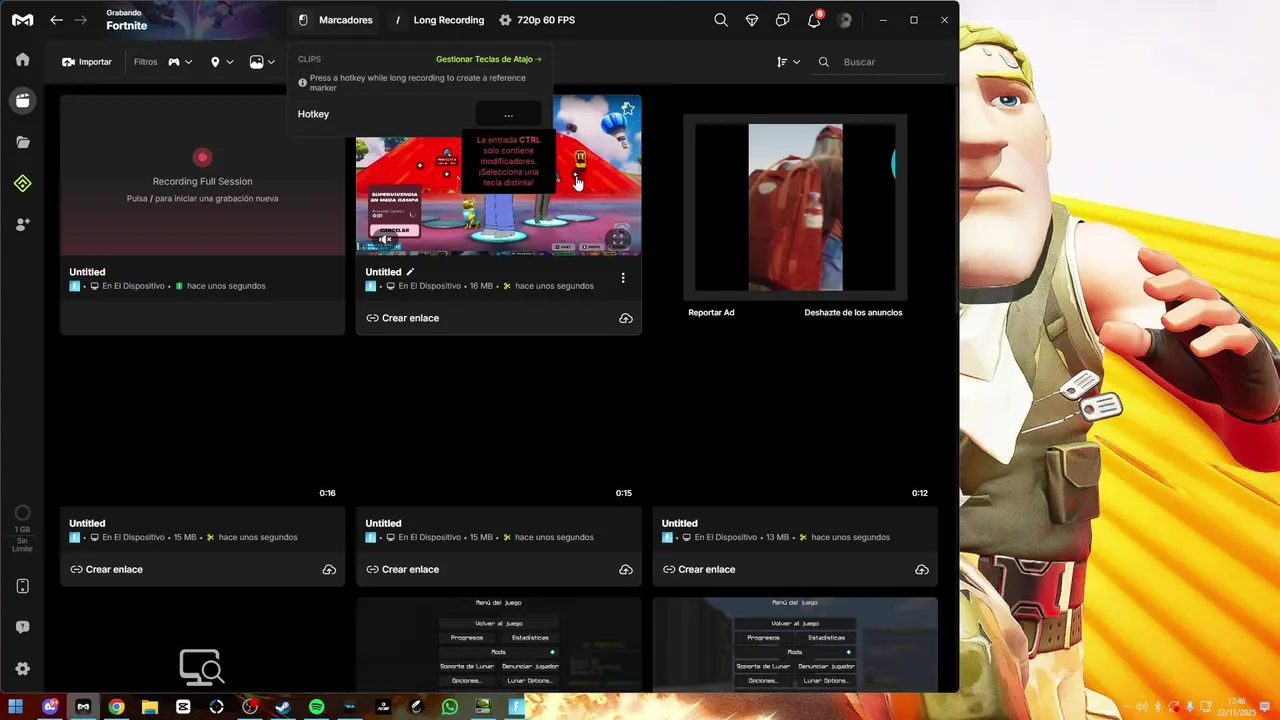Open the green diamond icon in the sidebar

(22, 183)
